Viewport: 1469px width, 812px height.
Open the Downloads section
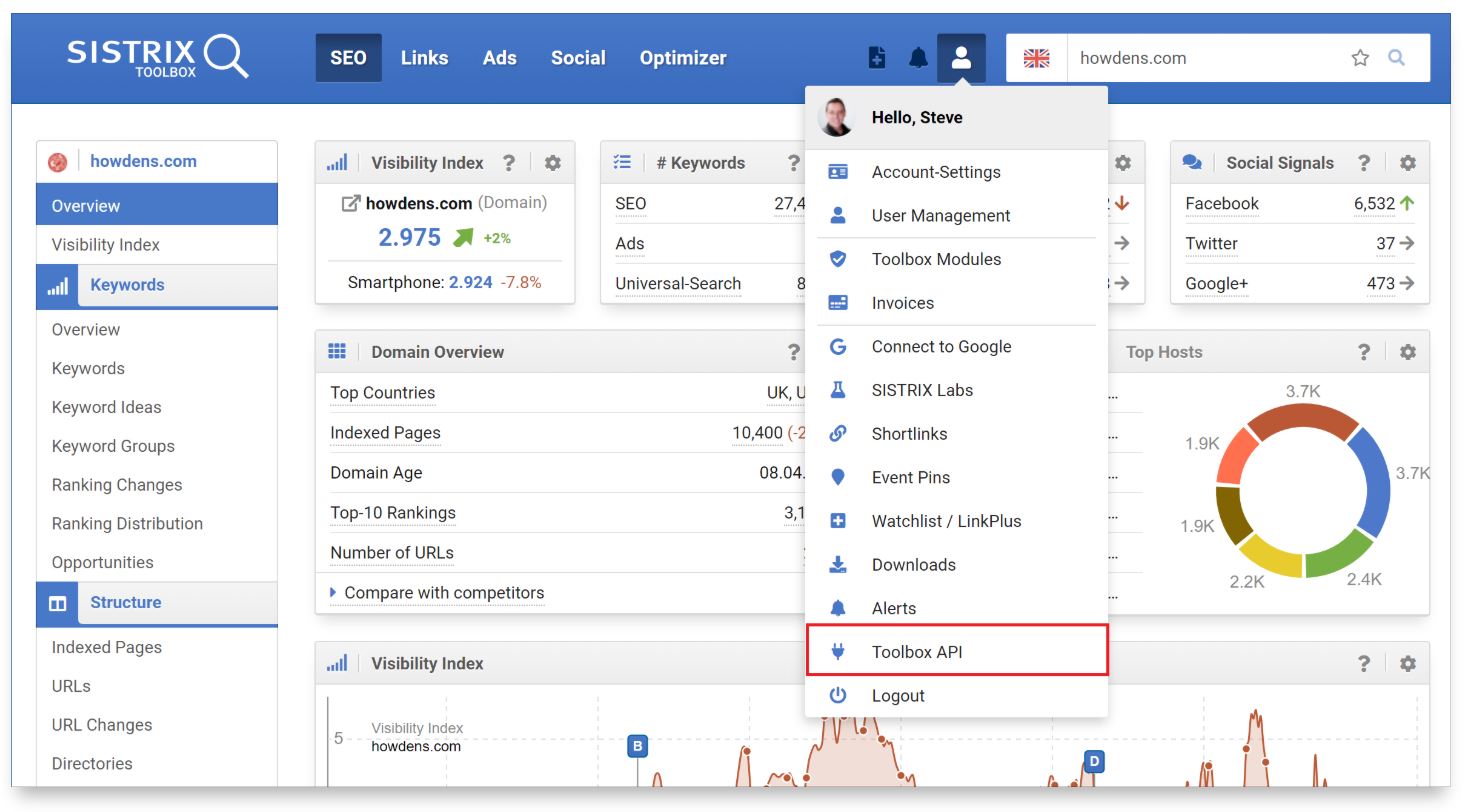(914, 564)
